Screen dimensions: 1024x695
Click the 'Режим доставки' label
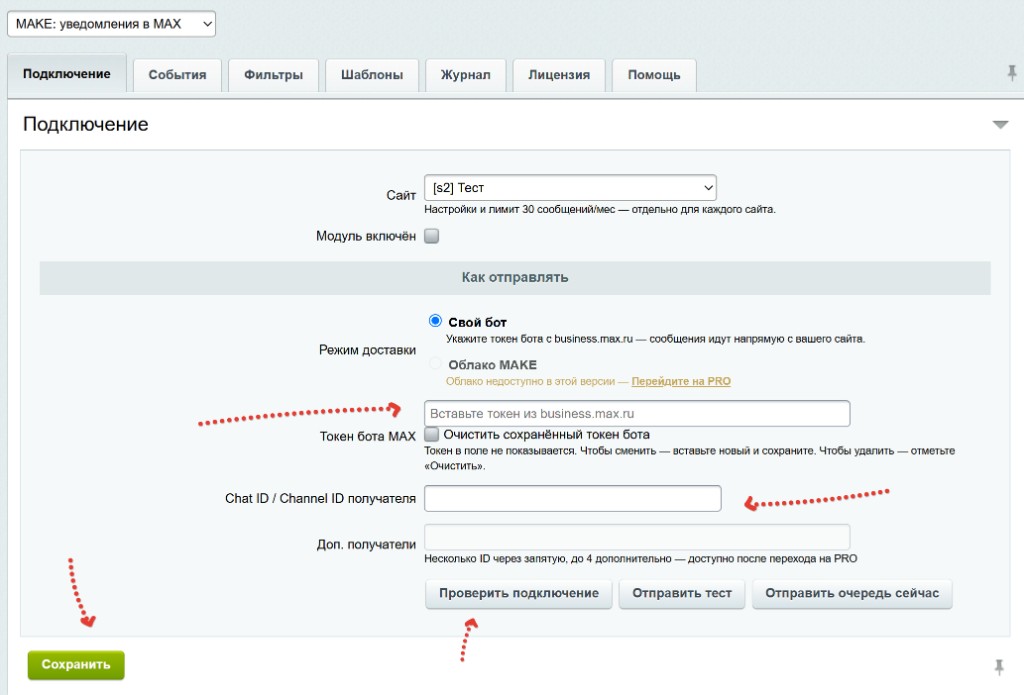pyautogui.click(x=367, y=350)
